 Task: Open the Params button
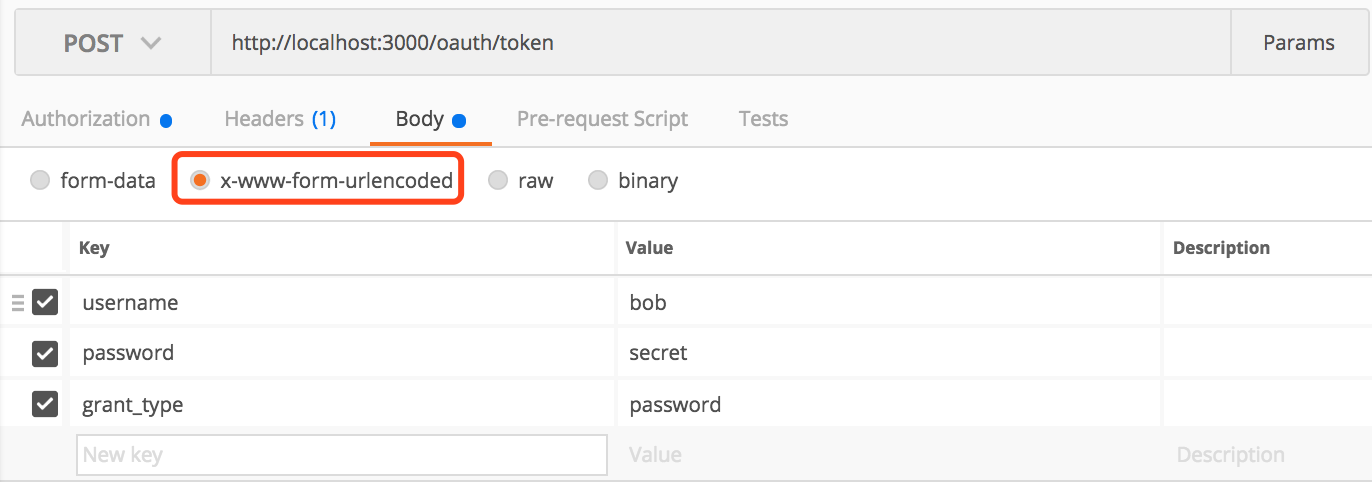[1298, 43]
